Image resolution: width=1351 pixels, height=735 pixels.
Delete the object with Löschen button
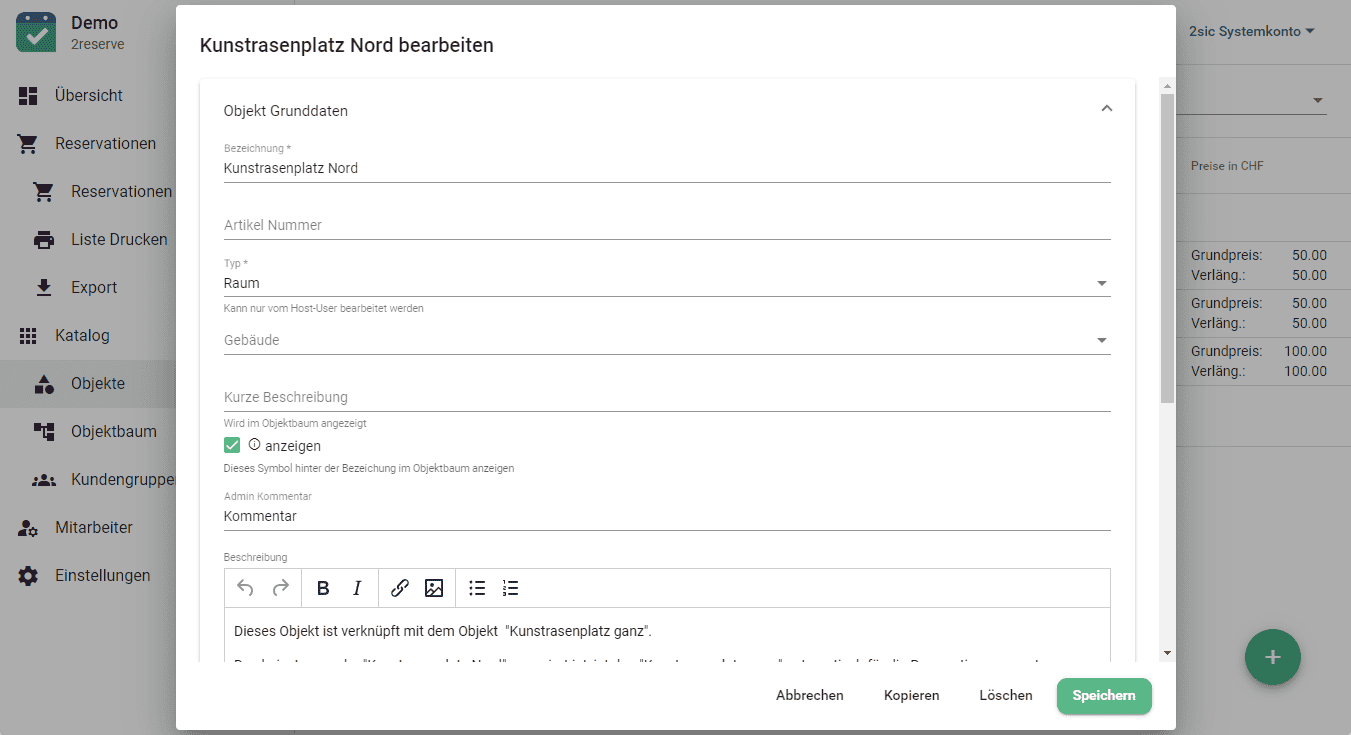pyautogui.click(x=1005, y=695)
